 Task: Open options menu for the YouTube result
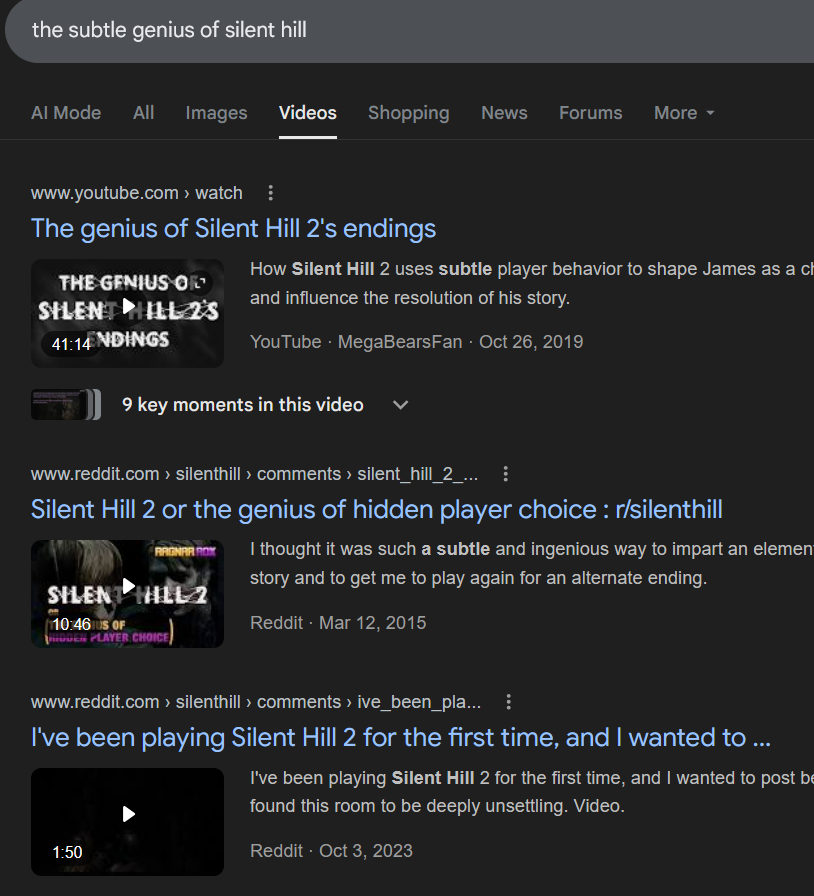pyautogui.click(x=270, y=193)
